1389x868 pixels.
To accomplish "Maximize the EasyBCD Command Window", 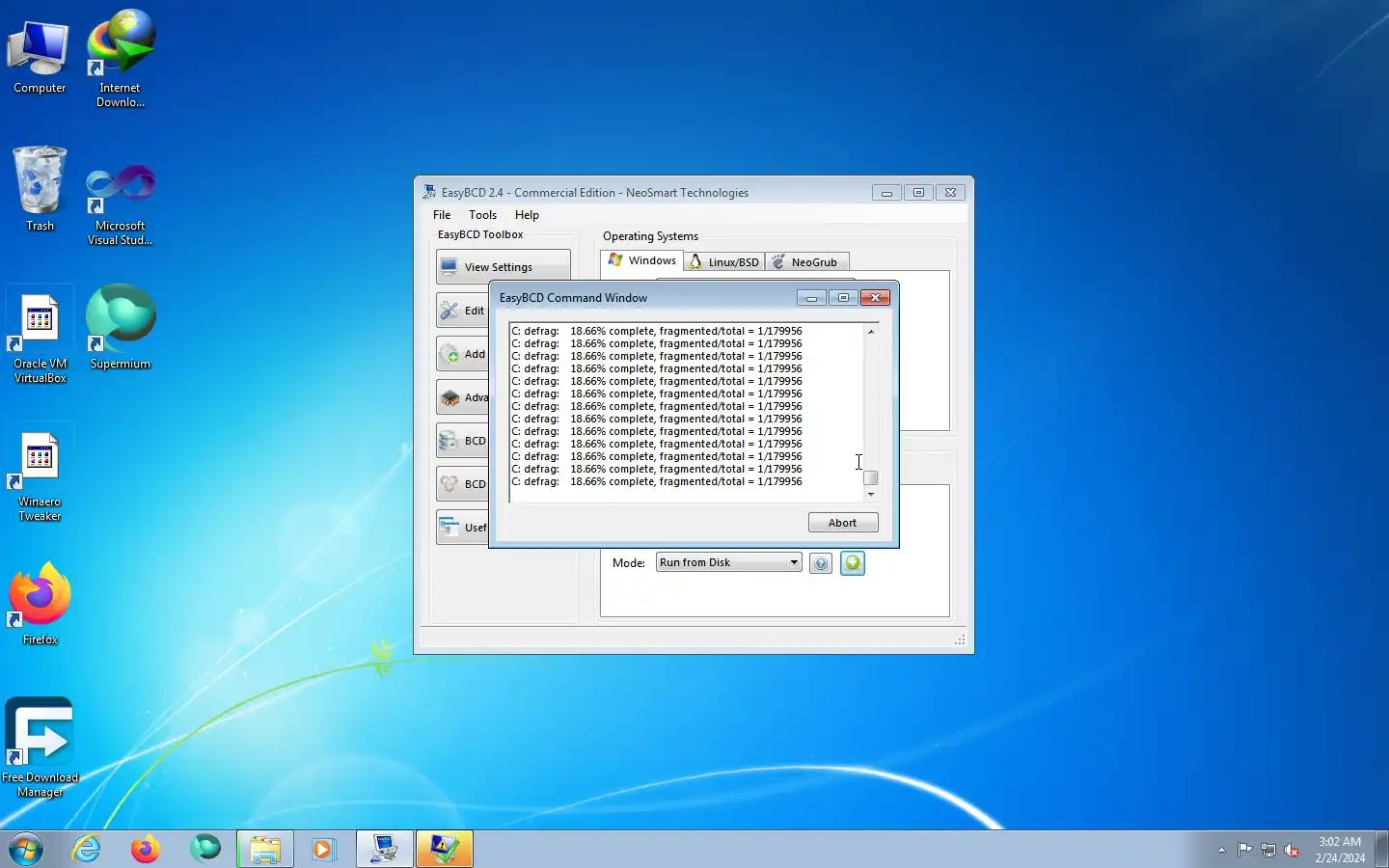I will click(843, 298).
